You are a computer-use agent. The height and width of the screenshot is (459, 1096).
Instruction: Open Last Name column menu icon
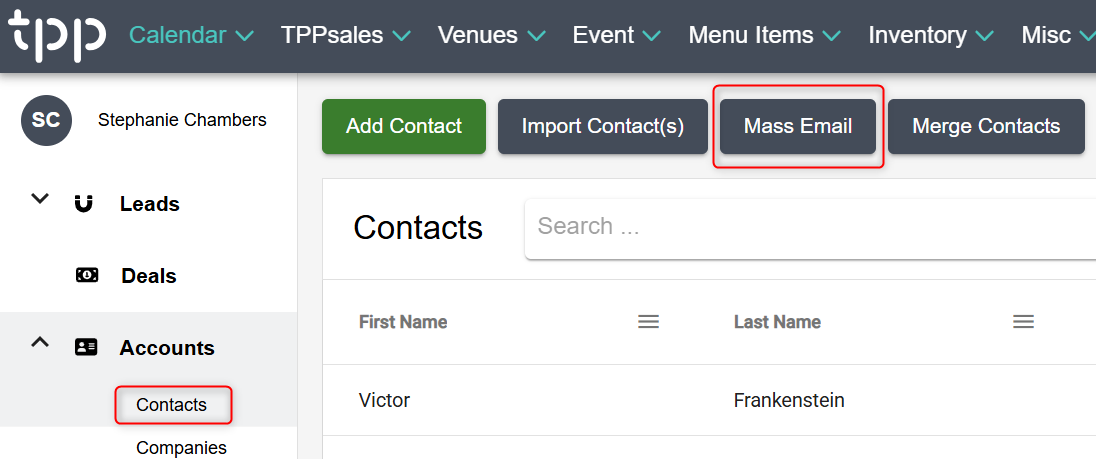(x=1023, y=322)
